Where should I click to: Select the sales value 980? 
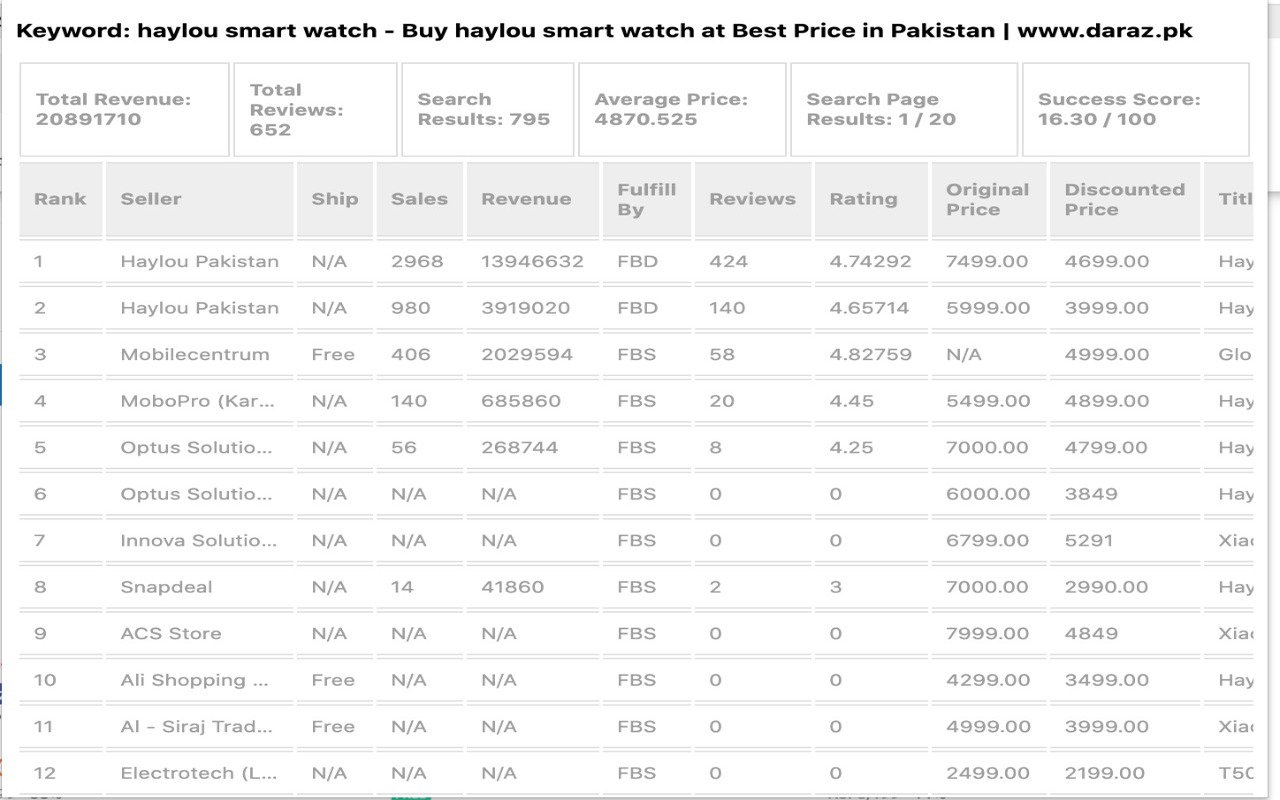(x=411, y=308)
